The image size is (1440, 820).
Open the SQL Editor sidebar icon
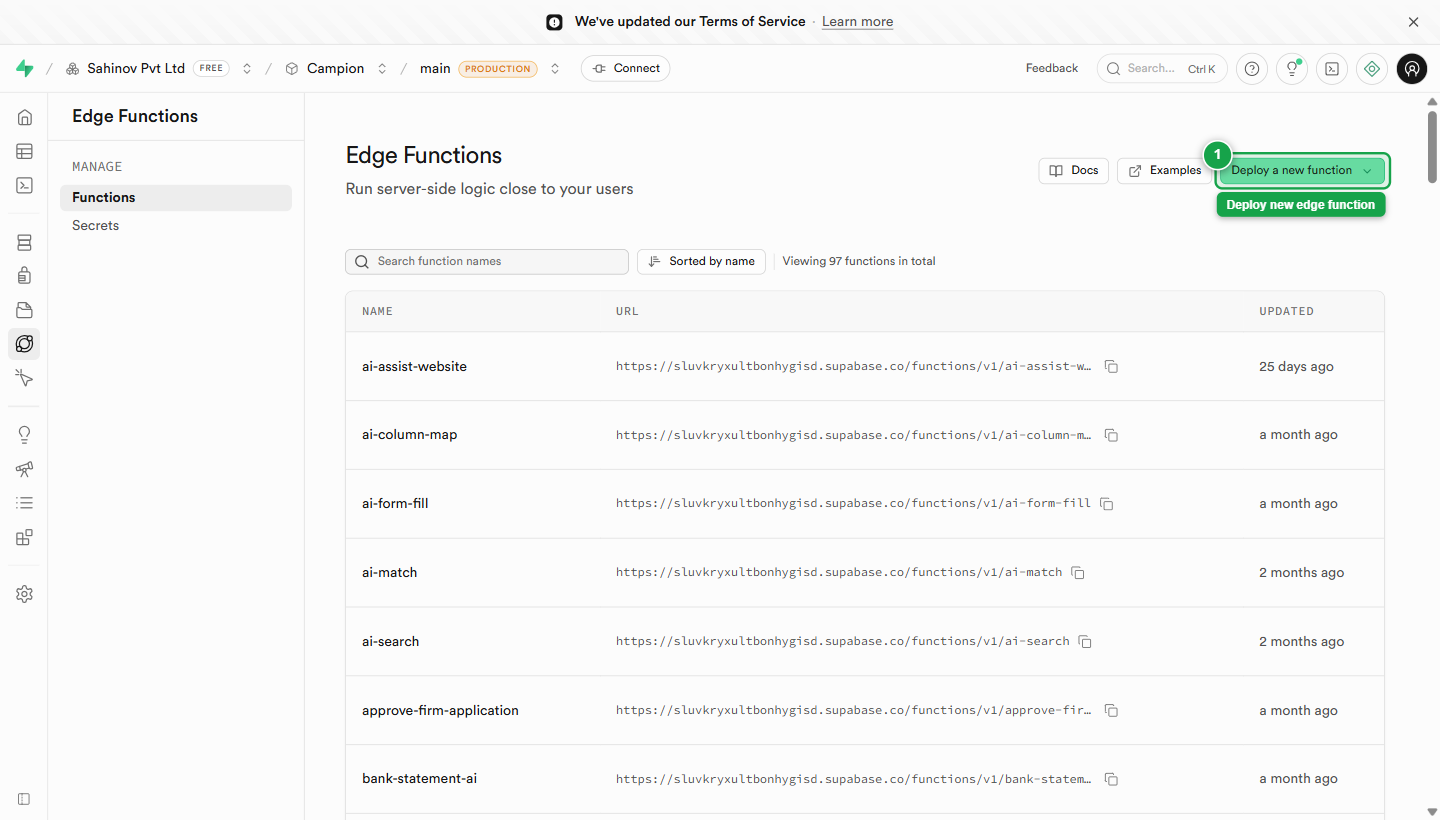click(x=24, y=186)
